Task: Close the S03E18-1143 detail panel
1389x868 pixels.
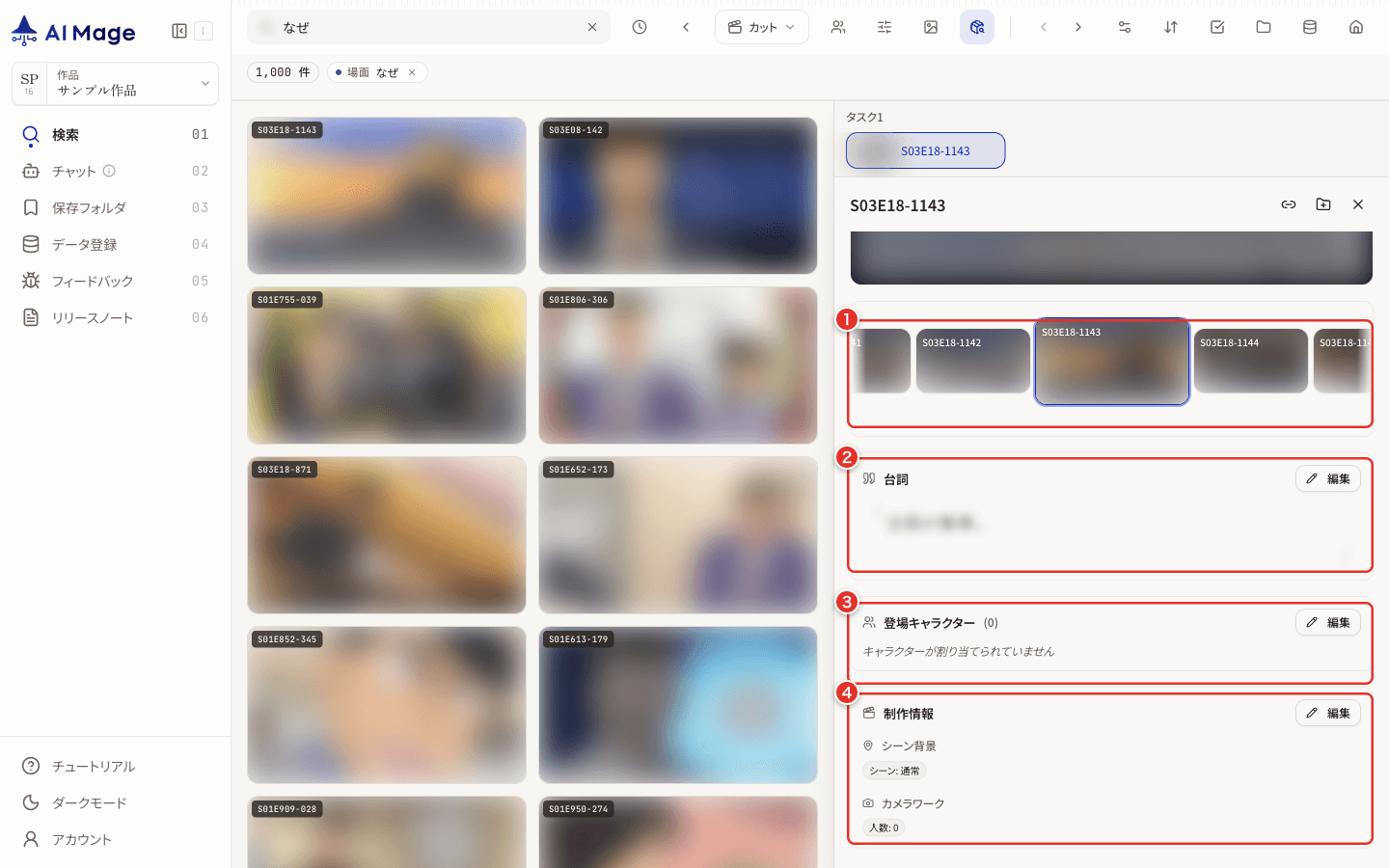Action: point(1358,204)
